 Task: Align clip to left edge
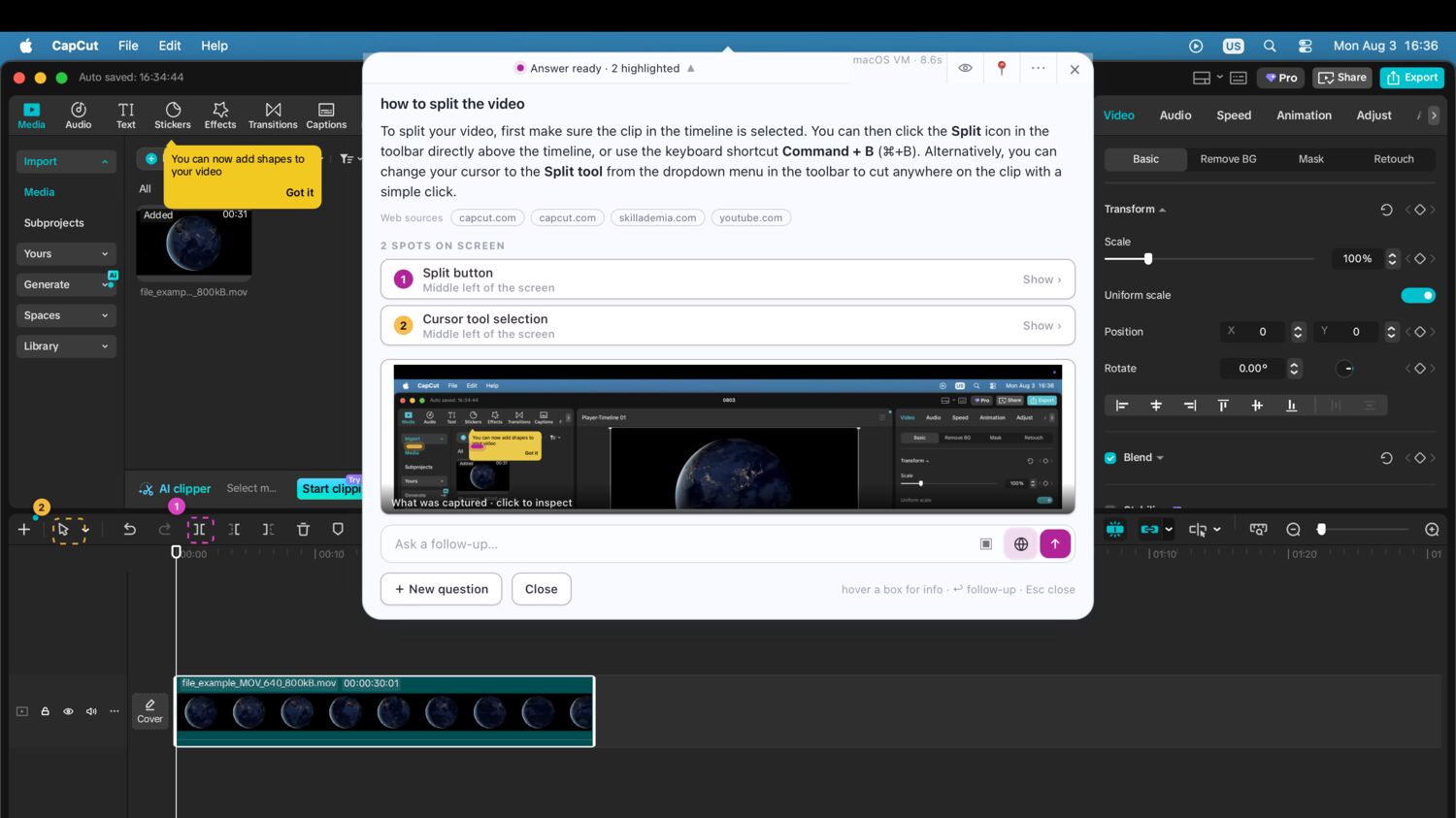tap(1122, 406)
